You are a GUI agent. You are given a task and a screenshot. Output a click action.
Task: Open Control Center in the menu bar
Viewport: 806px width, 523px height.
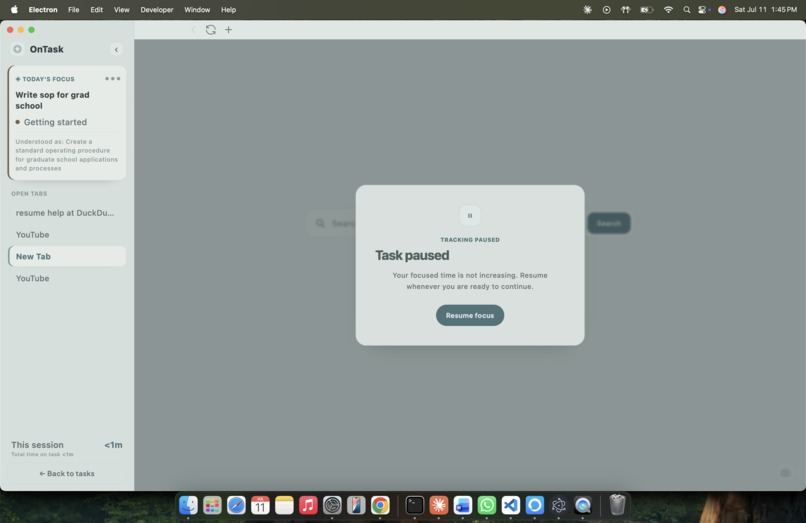pos(703,10)
